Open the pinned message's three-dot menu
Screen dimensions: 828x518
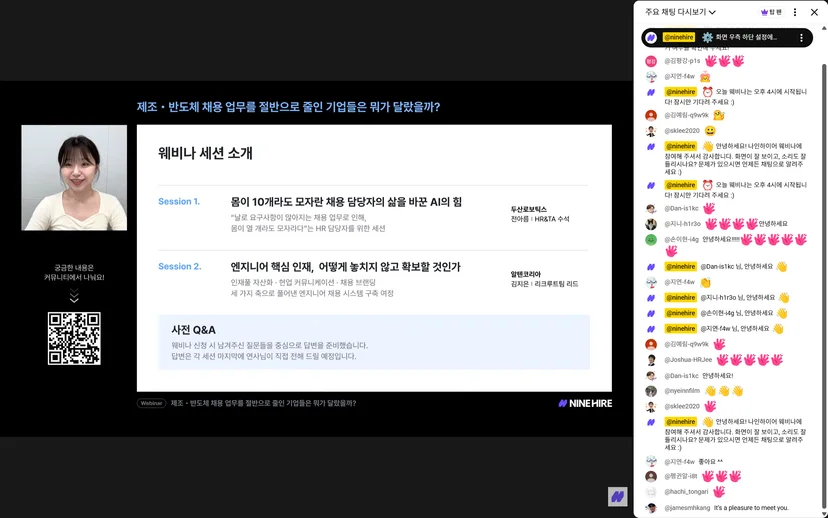801,37
